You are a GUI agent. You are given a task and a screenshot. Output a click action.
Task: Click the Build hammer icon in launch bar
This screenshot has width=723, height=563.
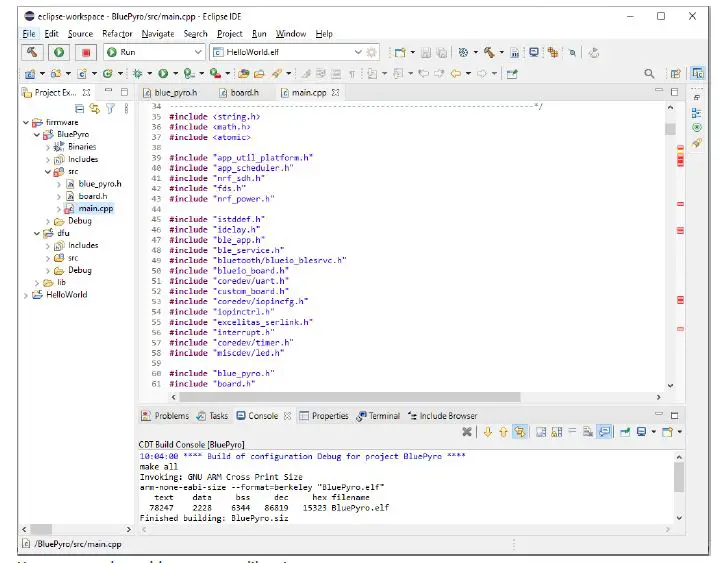(33, 52)
